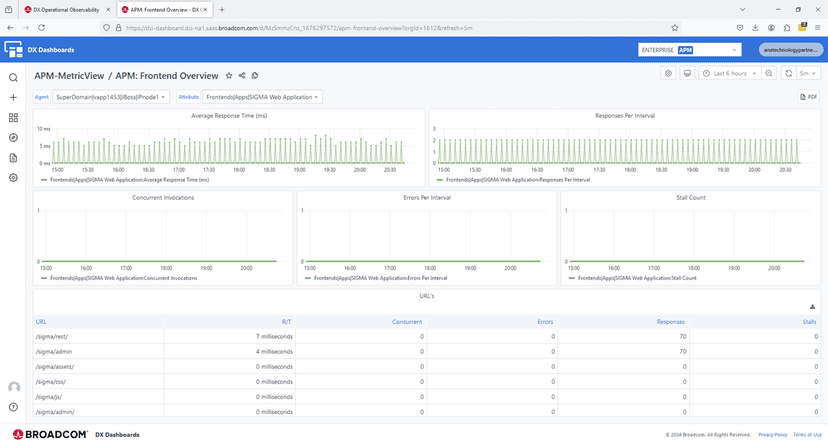Click the PDF export button
The height and width of the screenshot is (445, 828).
tap(808, 97)
